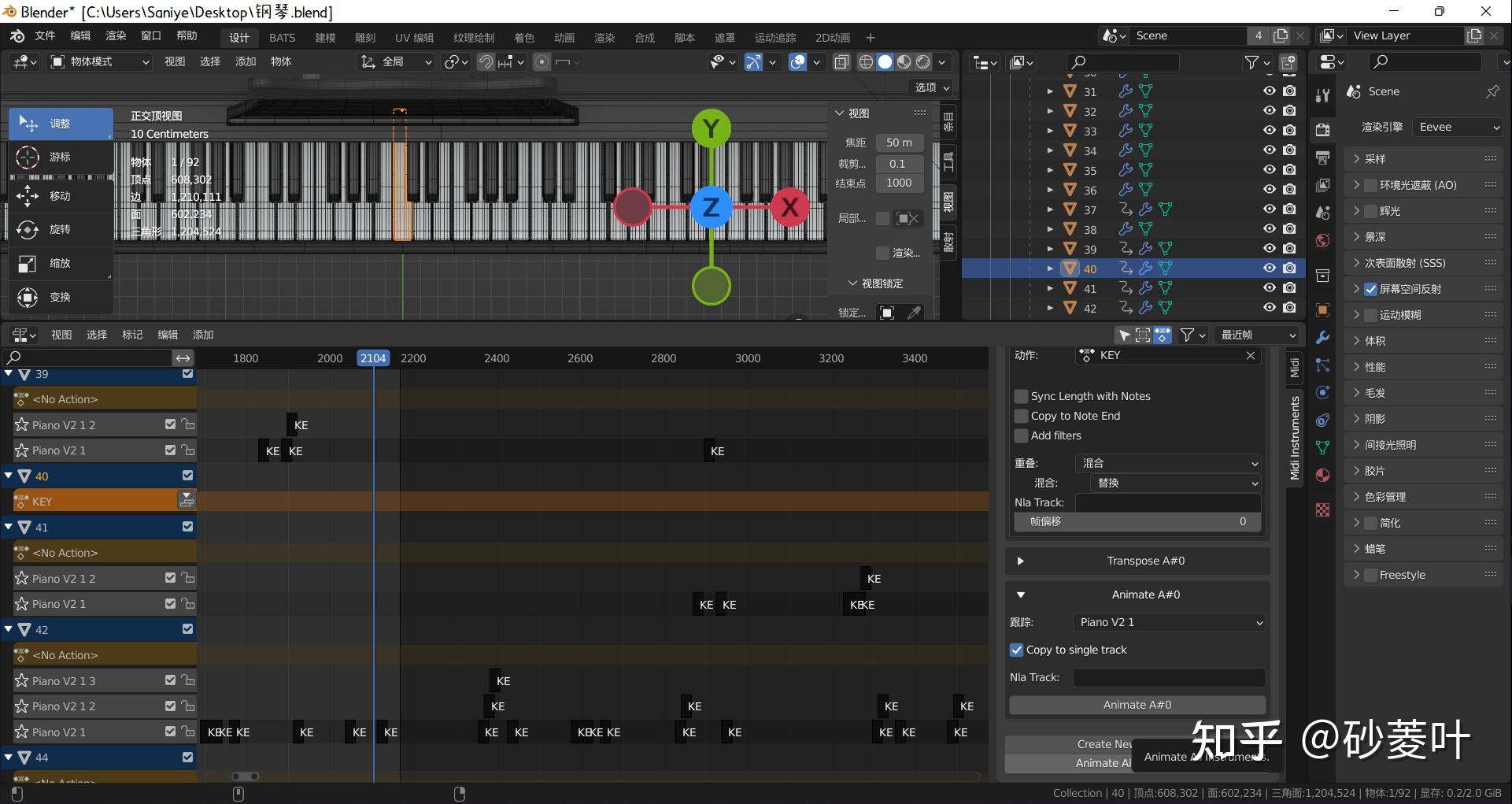Open the Render properties tab icon
This screenshot has width=1512, height=804.
click(1322, 131)
